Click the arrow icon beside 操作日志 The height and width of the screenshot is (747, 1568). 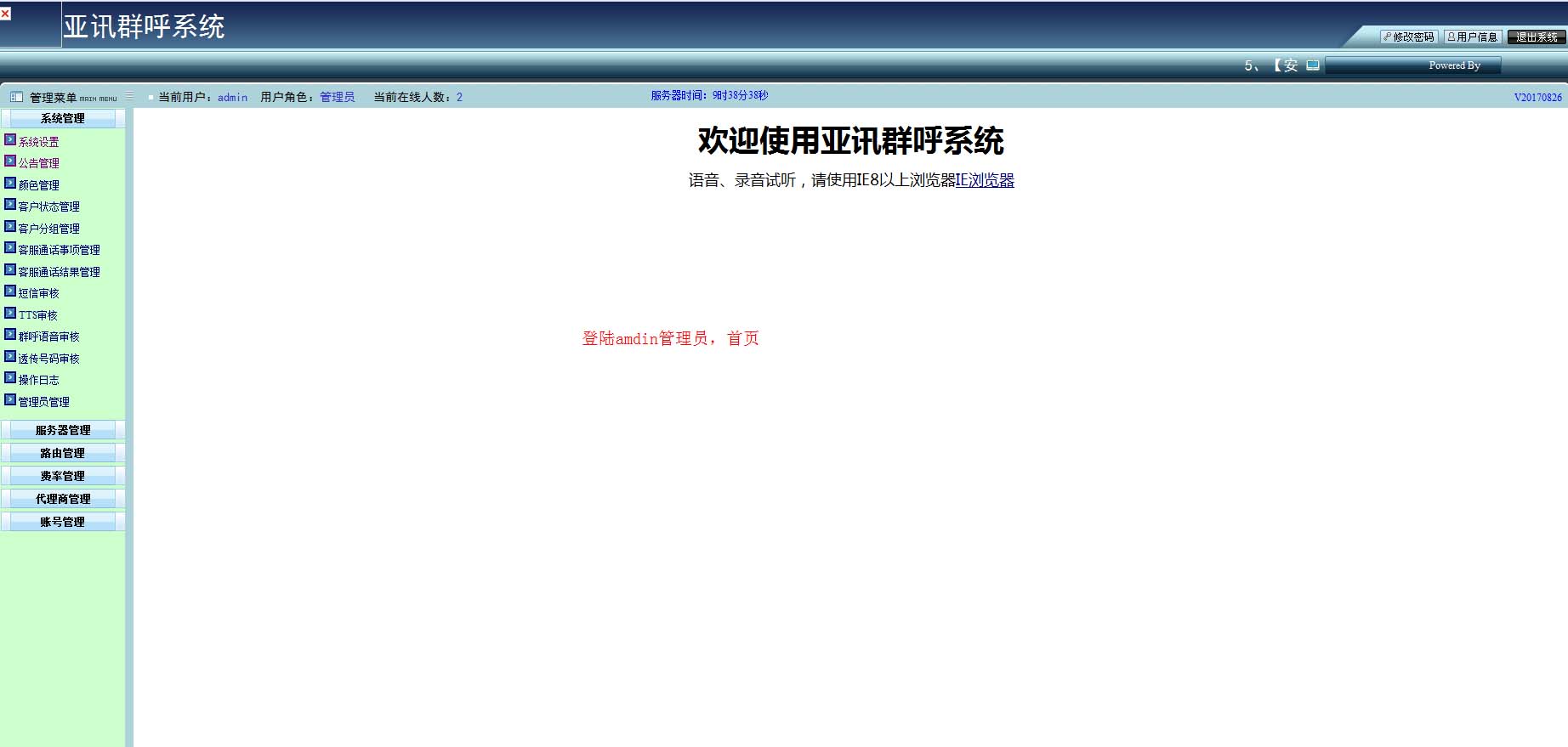point(10,378)
